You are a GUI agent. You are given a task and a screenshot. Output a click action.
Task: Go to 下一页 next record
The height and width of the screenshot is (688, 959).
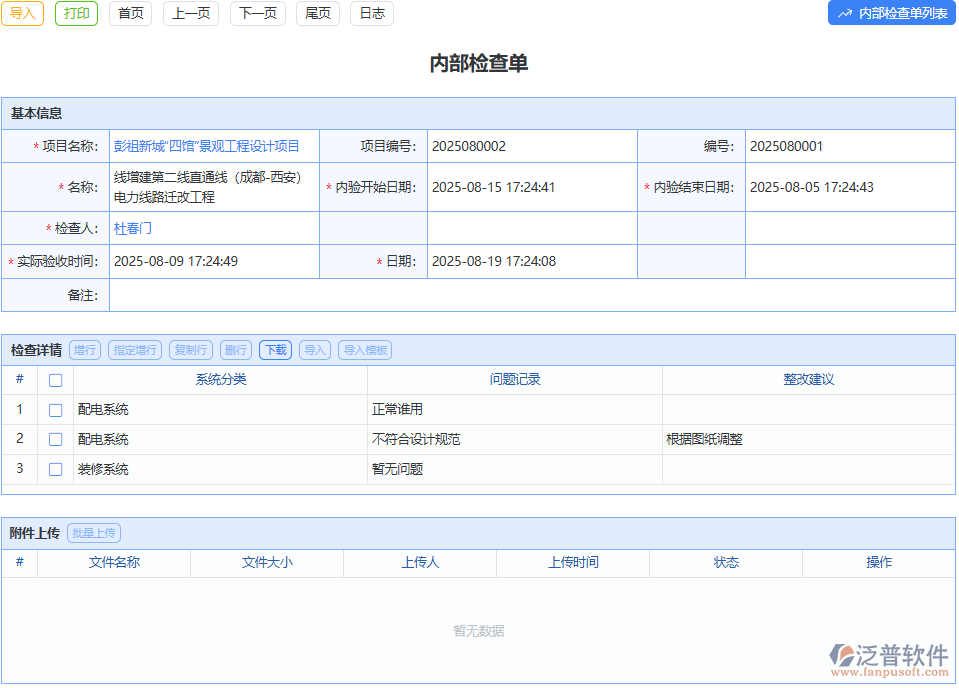[x=257, y=14]
